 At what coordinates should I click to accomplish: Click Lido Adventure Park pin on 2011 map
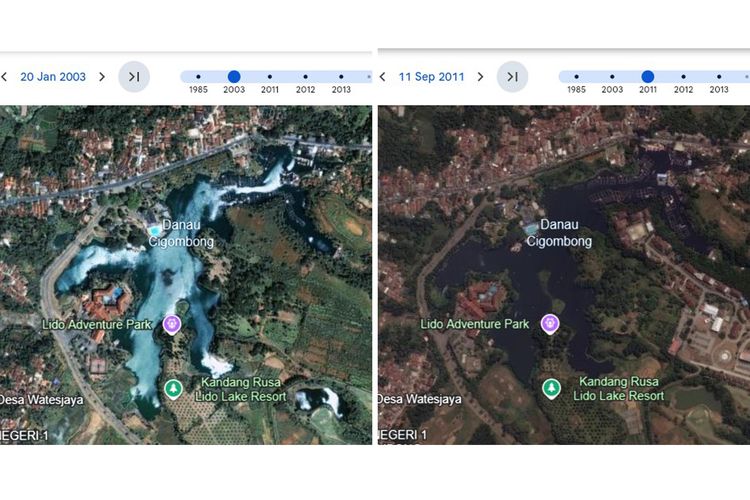550,324
